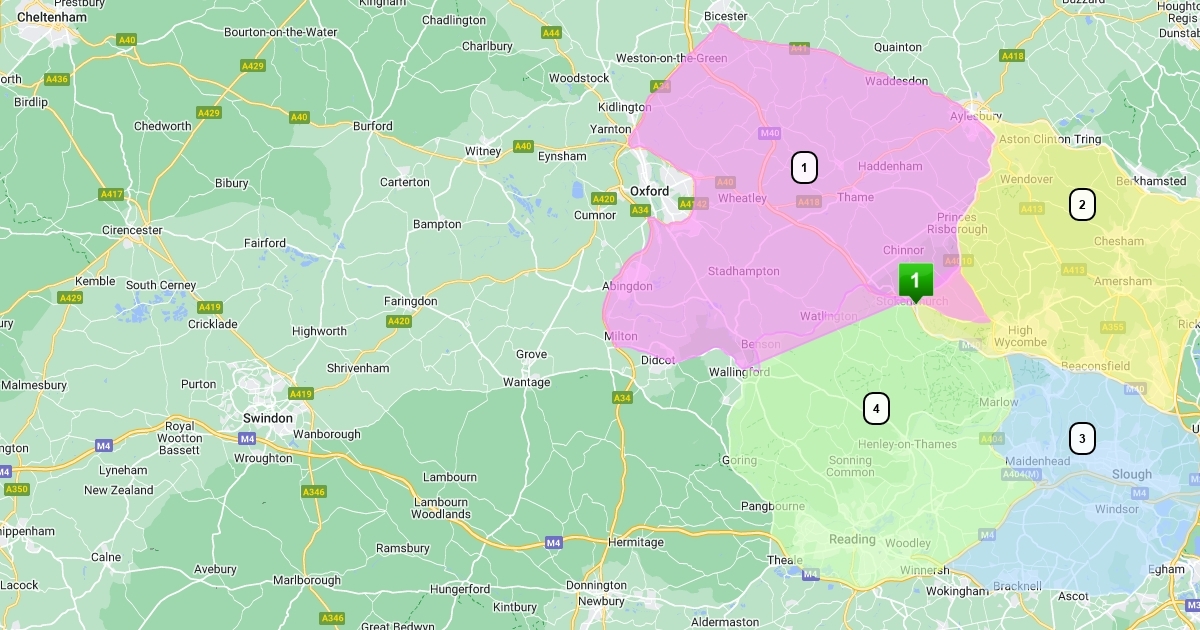
Task: Click the A436 road shield near Cheltenham
Action: tap(57, 79)
